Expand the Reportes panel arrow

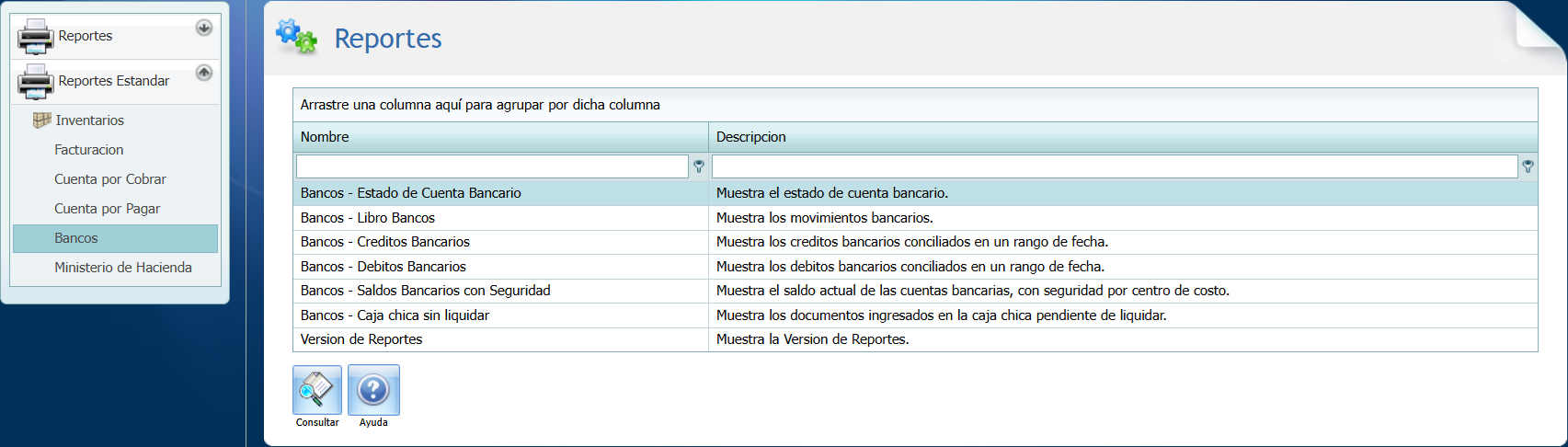tap(204, 28)
